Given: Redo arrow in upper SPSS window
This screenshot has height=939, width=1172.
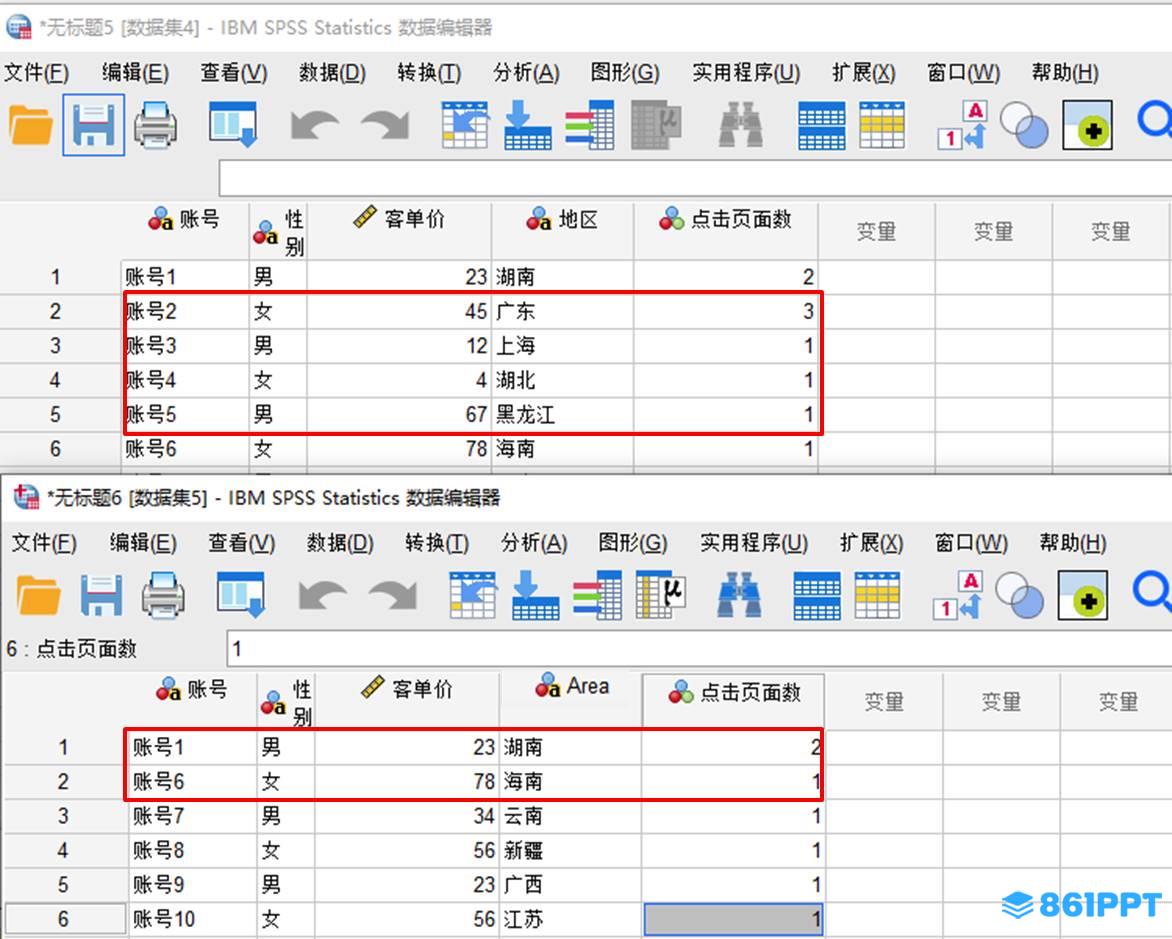Looking at the screenshot, I should [x=385, y=125].
